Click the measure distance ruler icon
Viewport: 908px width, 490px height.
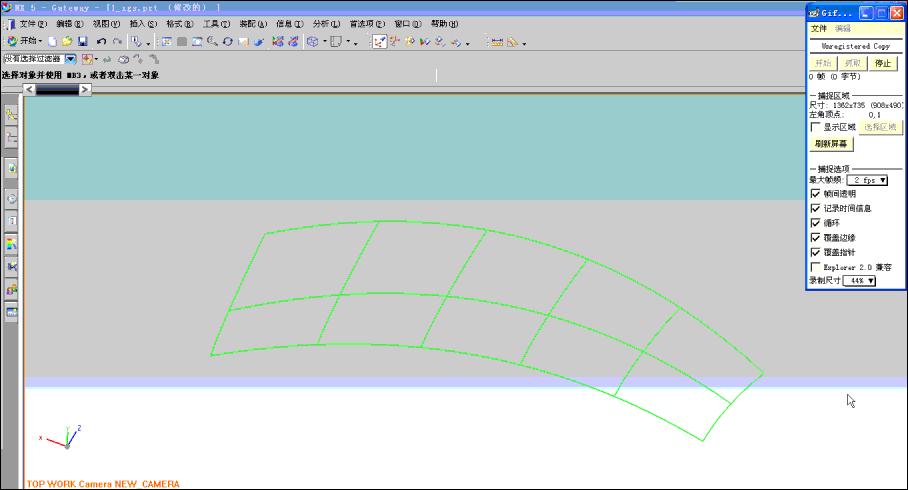tap(497, 42)
